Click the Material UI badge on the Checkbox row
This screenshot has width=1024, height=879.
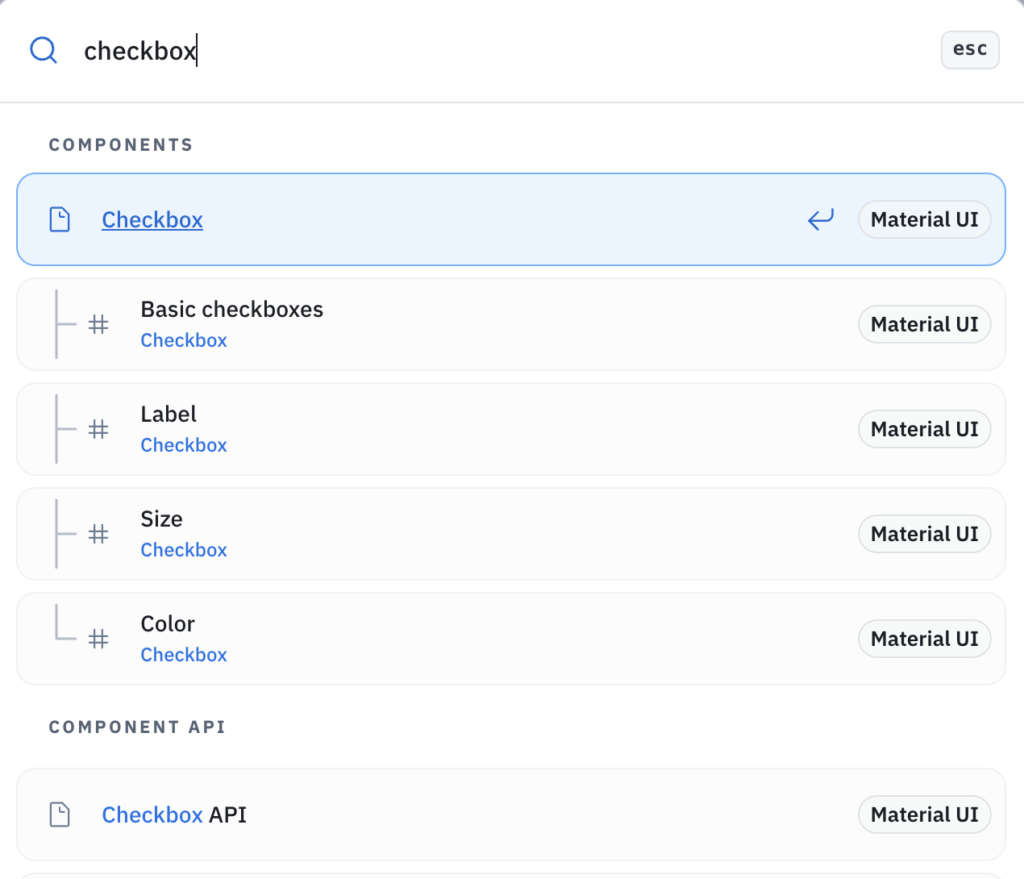coord(924,219)
